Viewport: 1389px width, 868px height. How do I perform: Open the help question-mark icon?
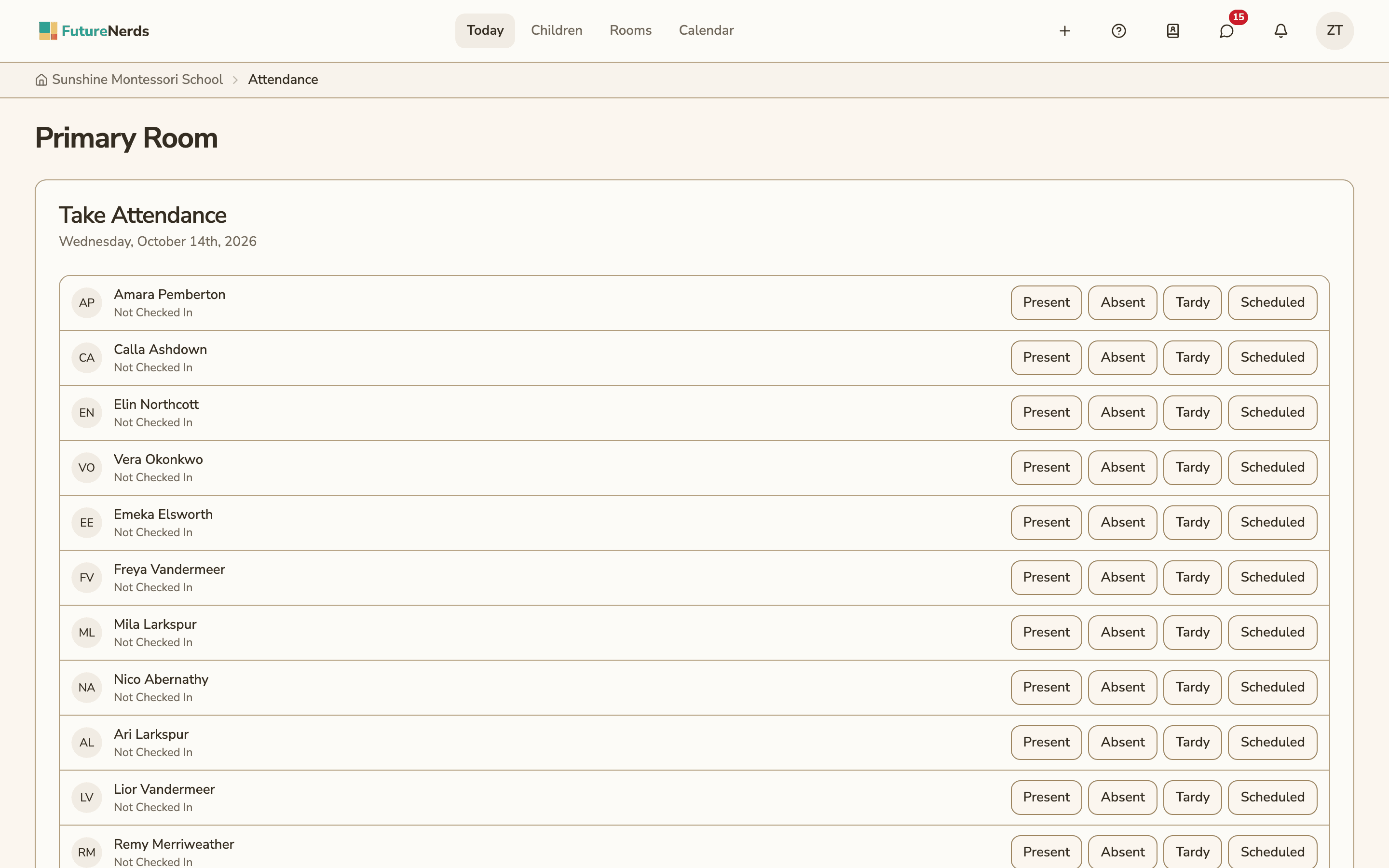[1118, 31]
